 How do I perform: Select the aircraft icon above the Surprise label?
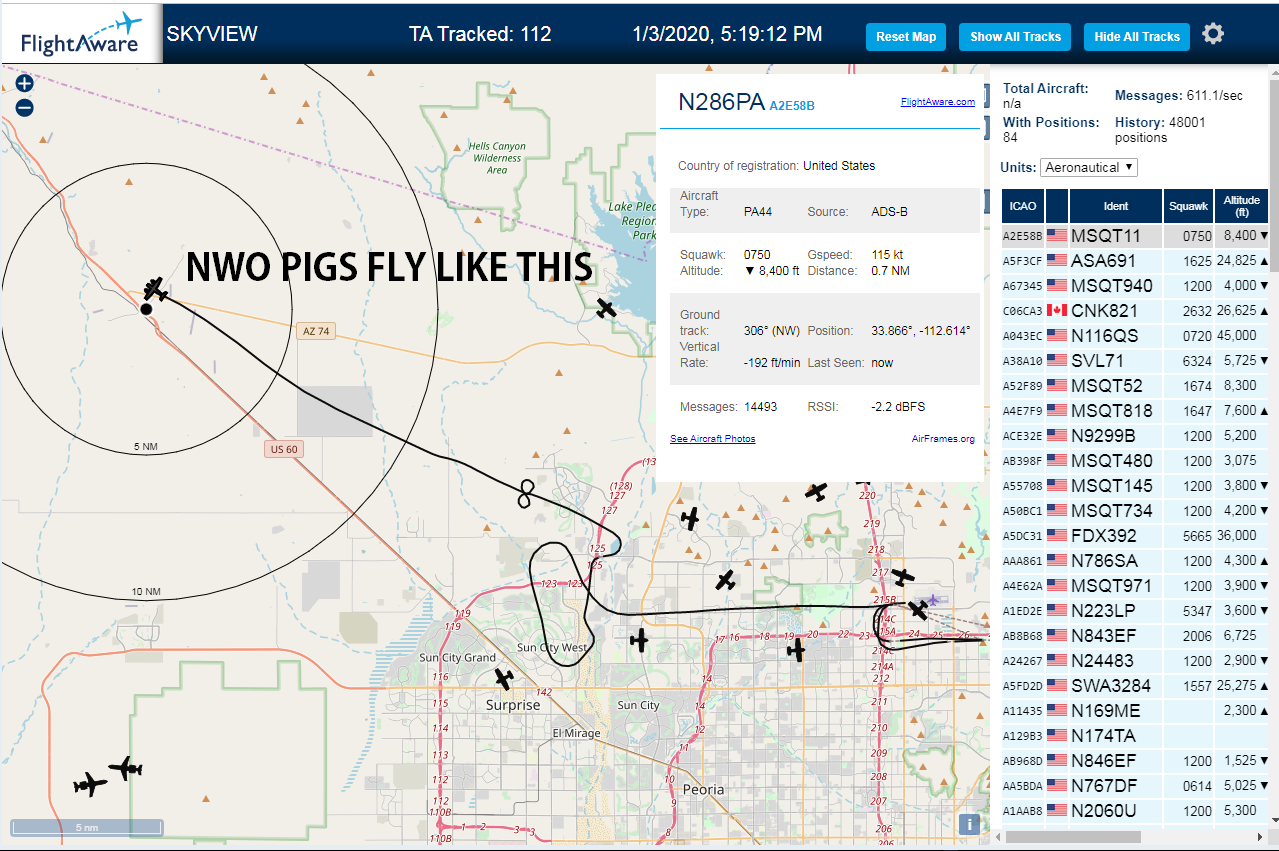(504, 679)
